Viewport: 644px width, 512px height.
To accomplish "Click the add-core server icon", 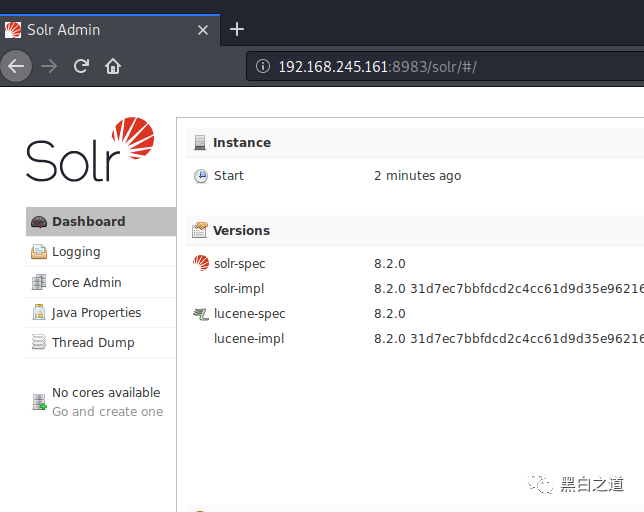I will (39, 402).
